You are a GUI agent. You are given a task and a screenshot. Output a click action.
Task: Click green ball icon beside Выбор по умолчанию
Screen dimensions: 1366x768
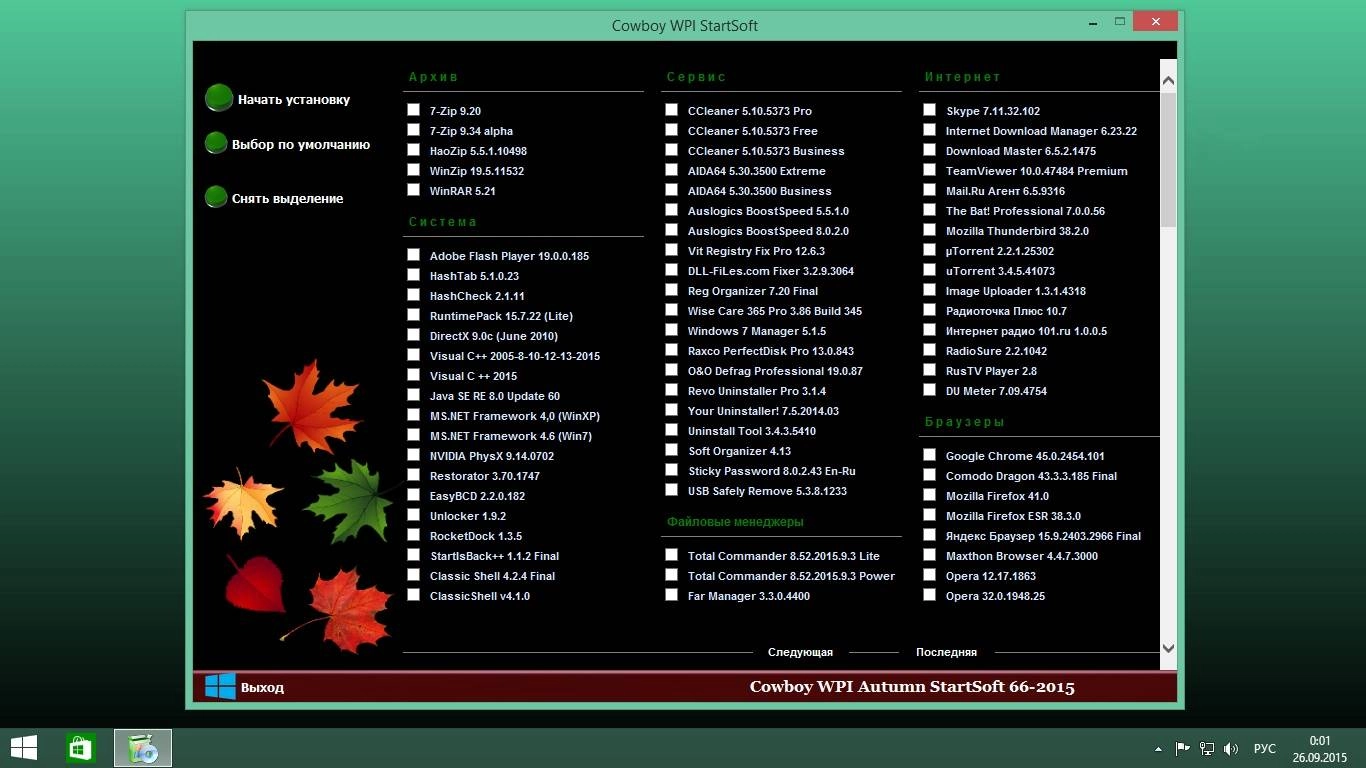click(216, 144)
